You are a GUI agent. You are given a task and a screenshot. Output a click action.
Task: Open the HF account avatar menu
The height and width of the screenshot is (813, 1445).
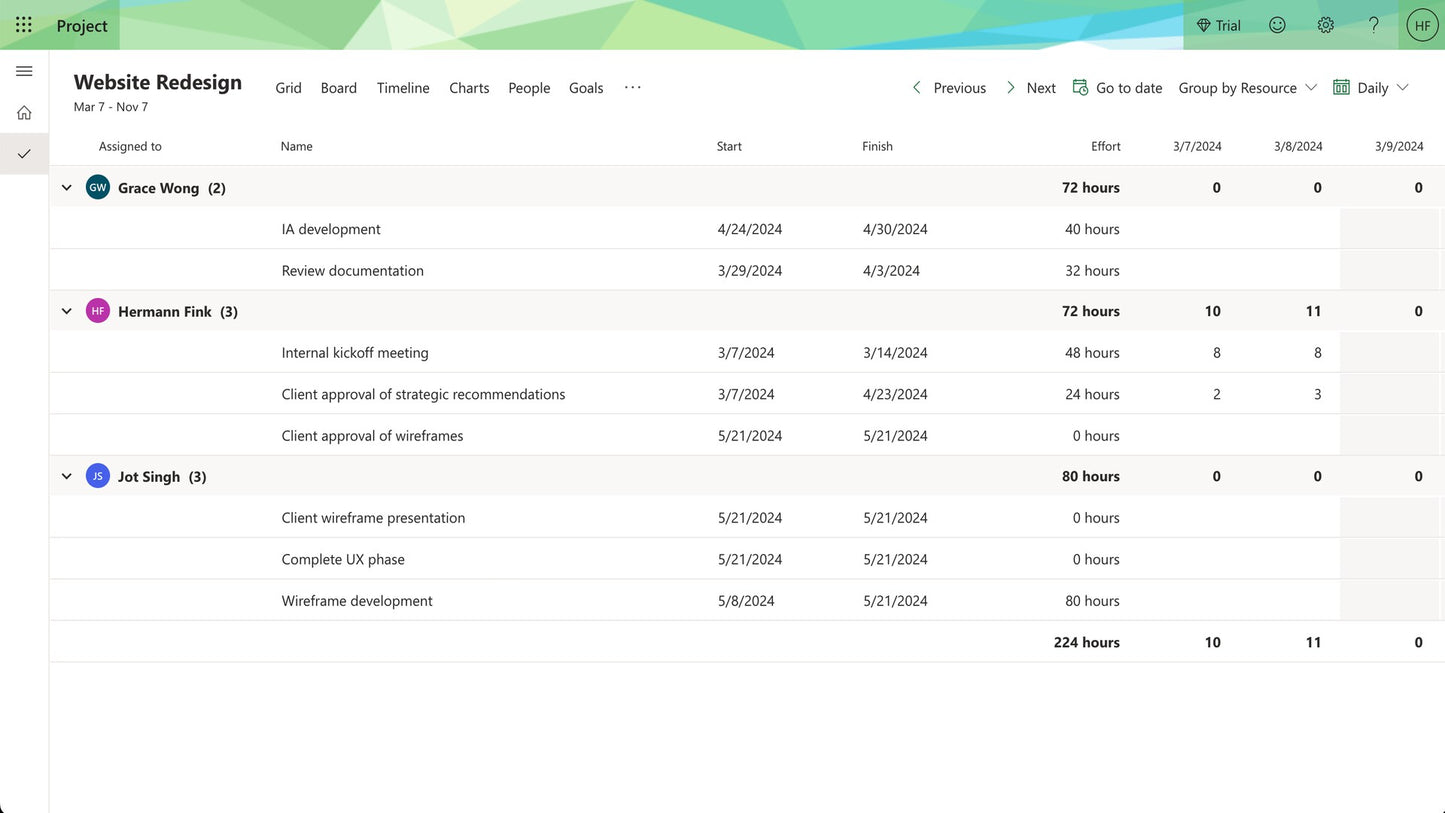click(x=1422, y=25)
